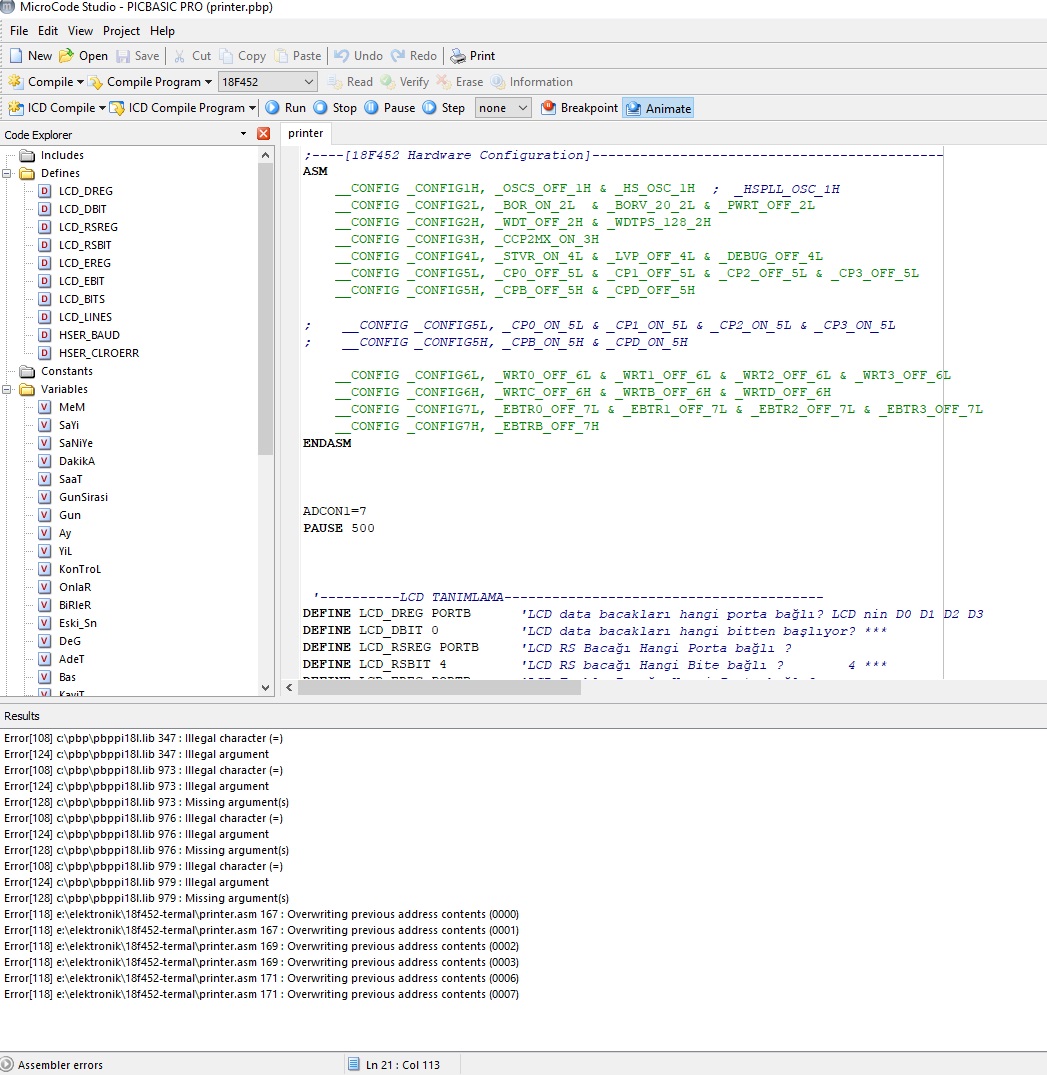Click the ICD Compile icon
Viewport: 1047px width, 1075px height.
tap(15, 108)
